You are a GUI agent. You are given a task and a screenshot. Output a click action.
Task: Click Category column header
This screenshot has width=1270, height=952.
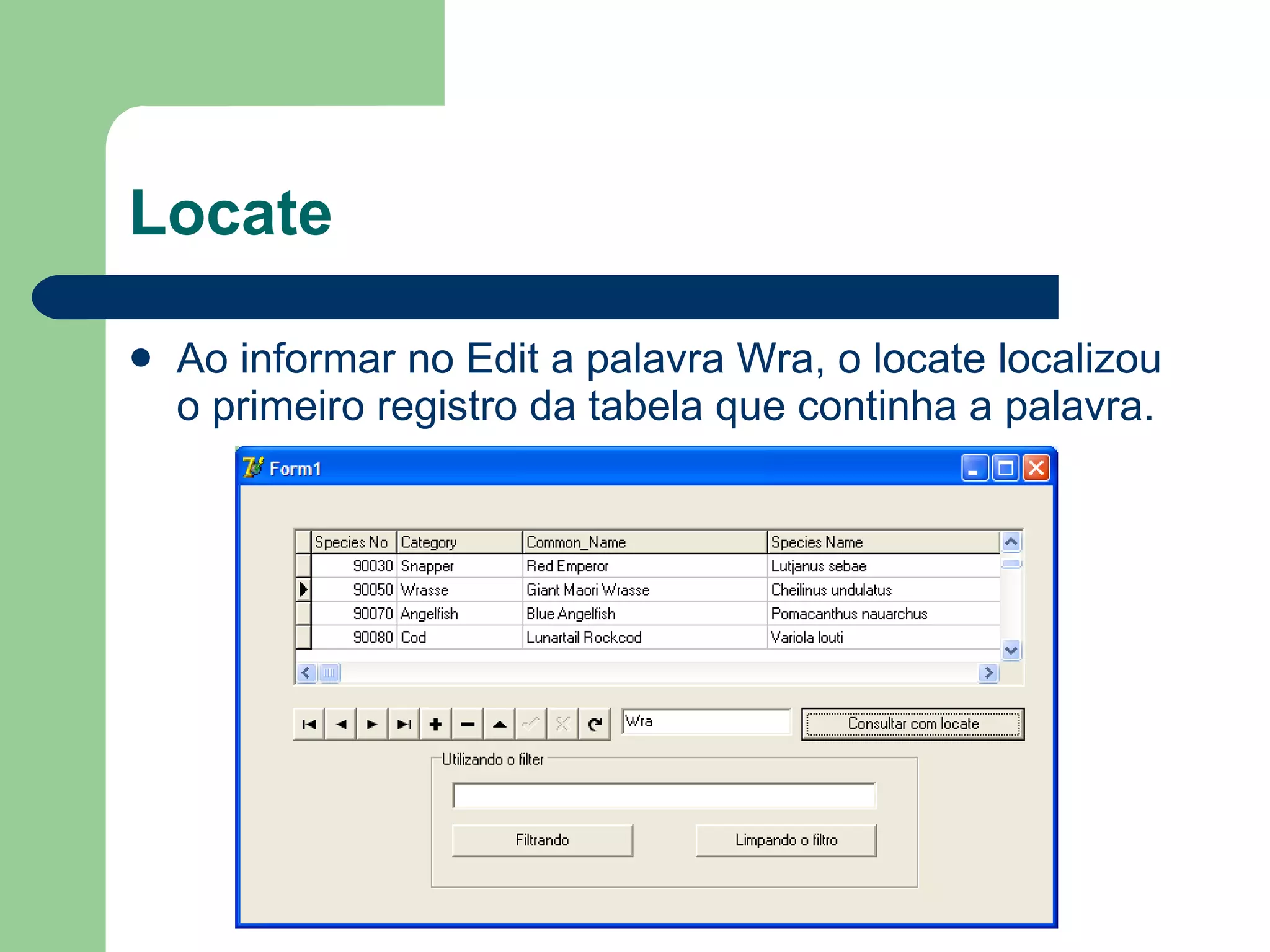click(x=460, y=542)
